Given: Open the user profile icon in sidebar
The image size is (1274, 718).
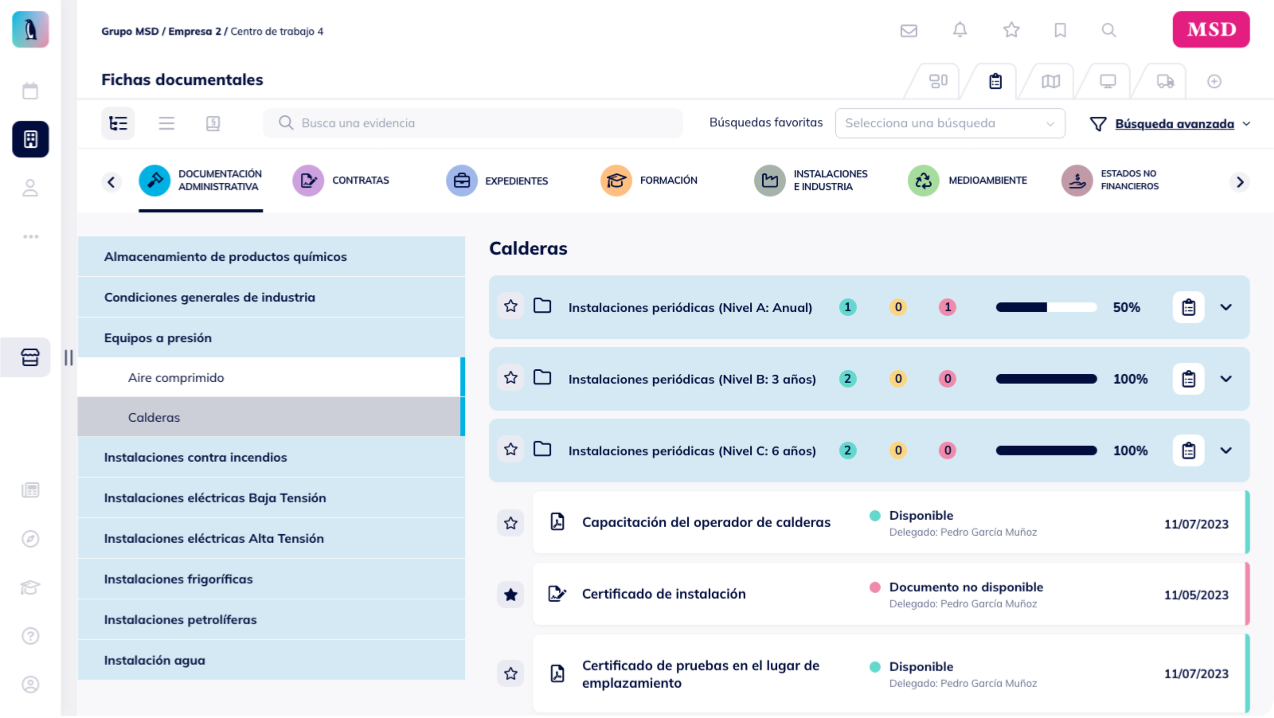Looking at the screenshot, I should [x=30, y=188].
